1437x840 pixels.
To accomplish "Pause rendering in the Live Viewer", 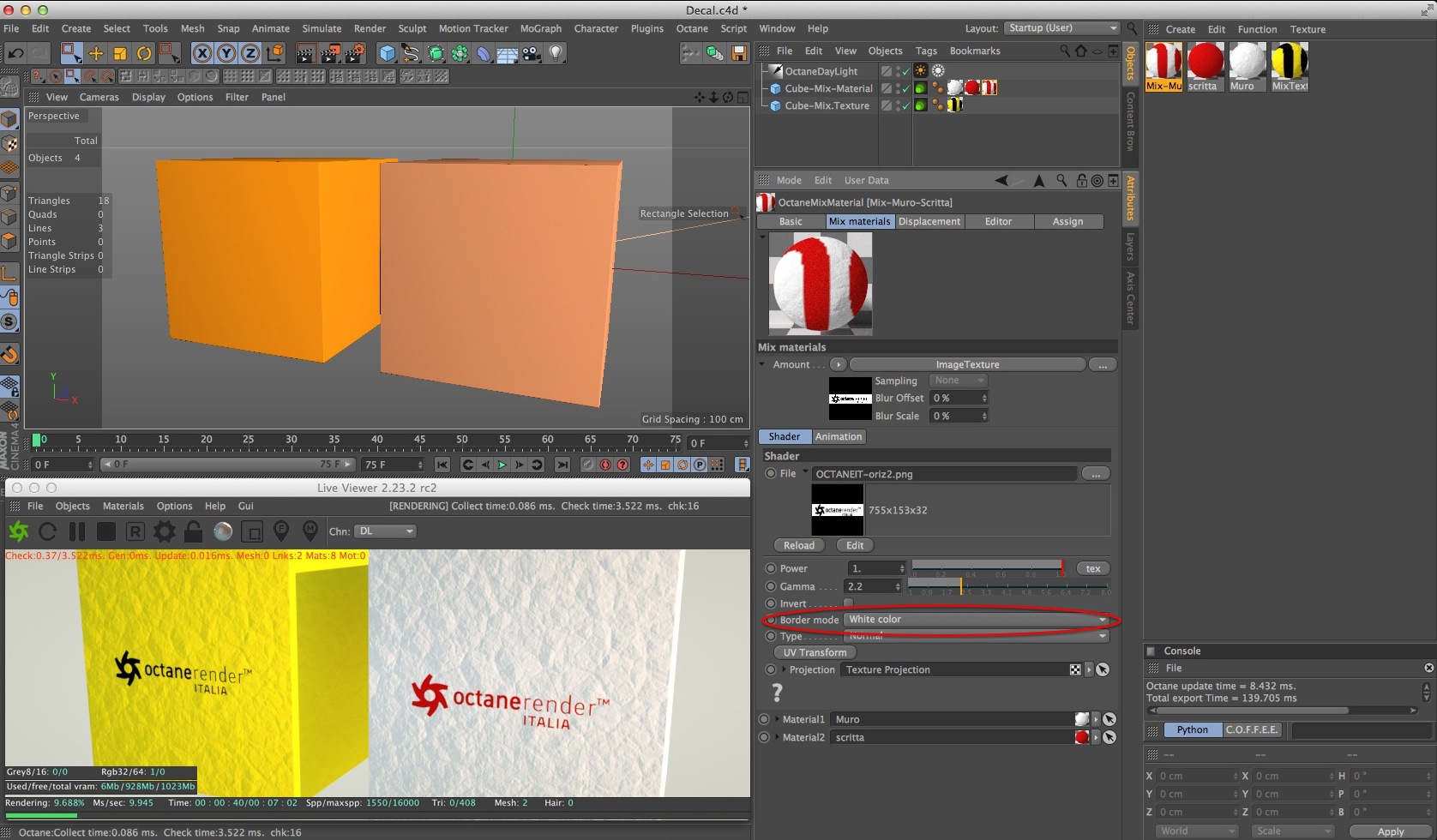I will [x=77, y=531].
